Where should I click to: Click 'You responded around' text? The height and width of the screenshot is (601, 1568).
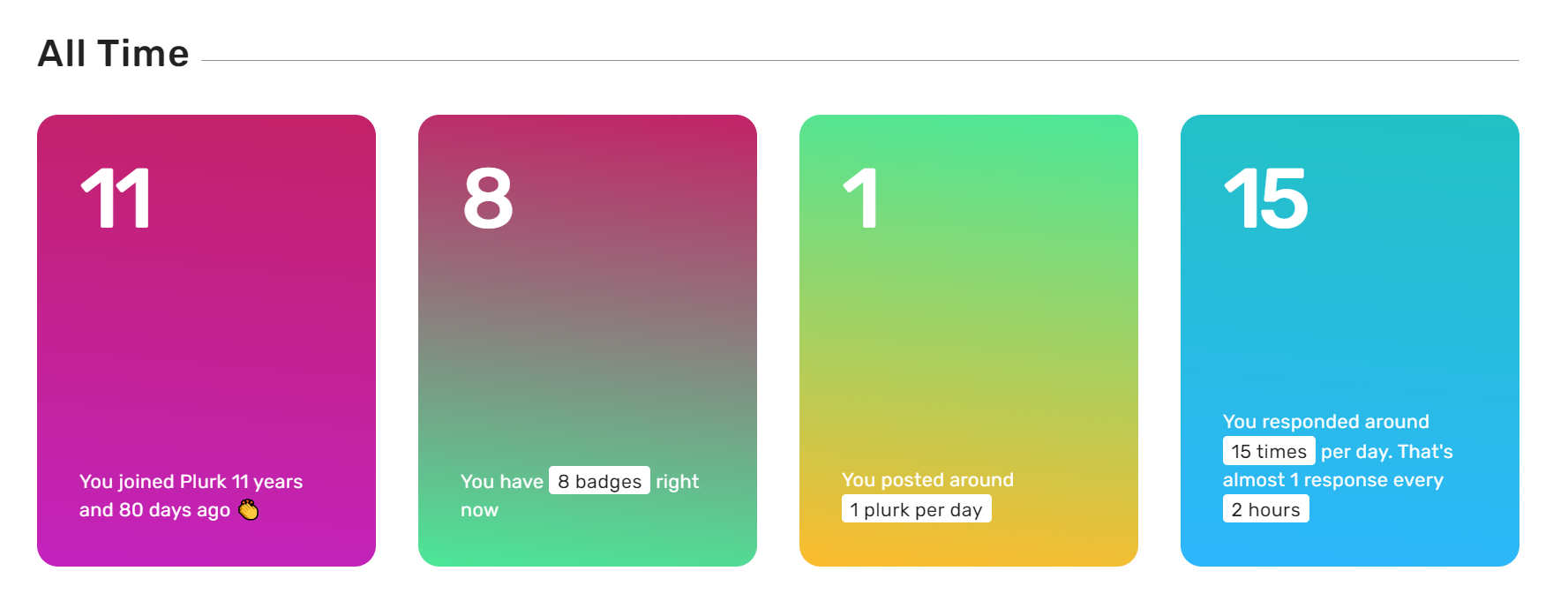pos(1326,421)
